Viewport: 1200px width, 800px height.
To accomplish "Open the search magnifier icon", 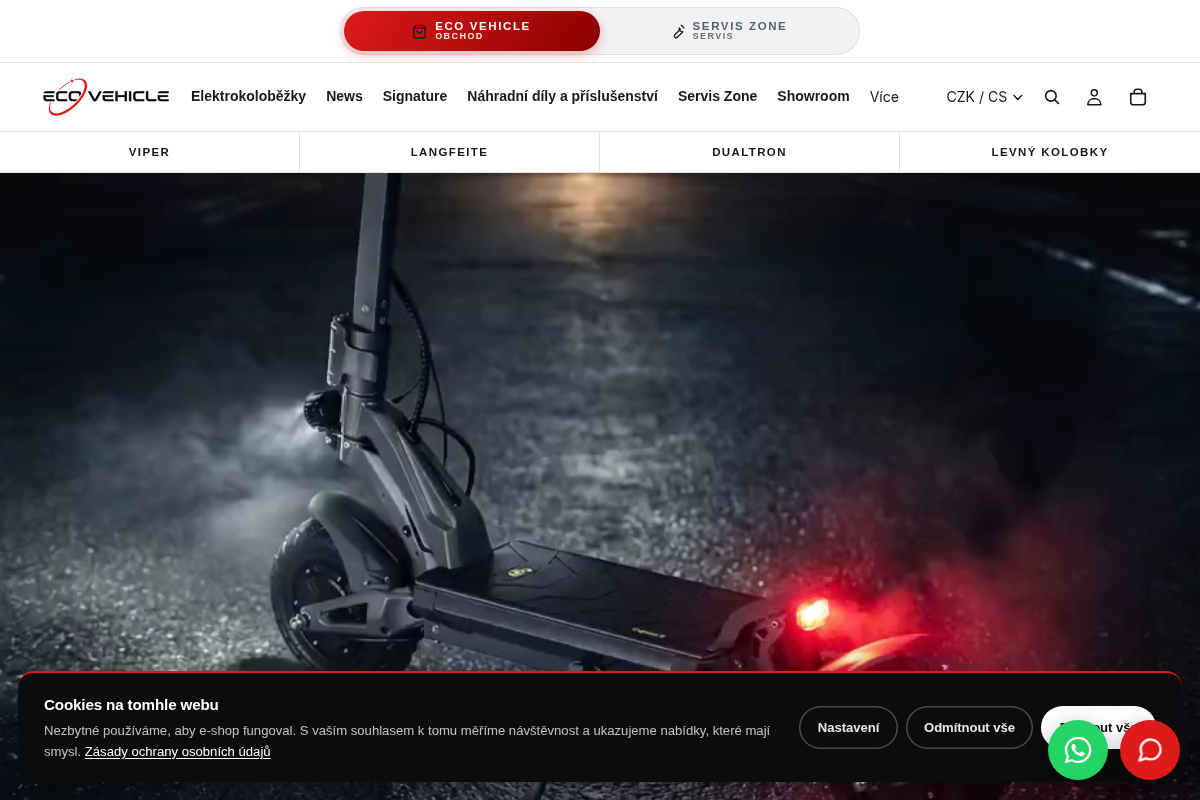I will (1052, 97).
